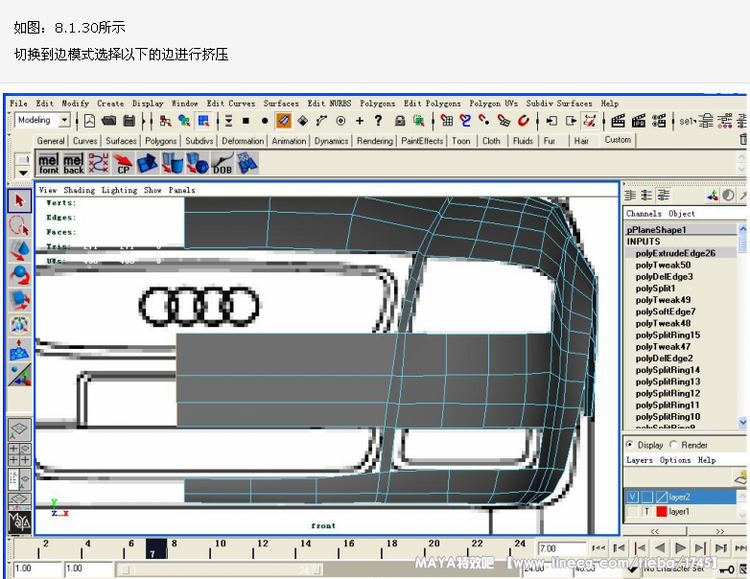Click the blue polygon plane shelf icon
The height and width of the screenshot is (579, 750).
[x=148, y=163]
